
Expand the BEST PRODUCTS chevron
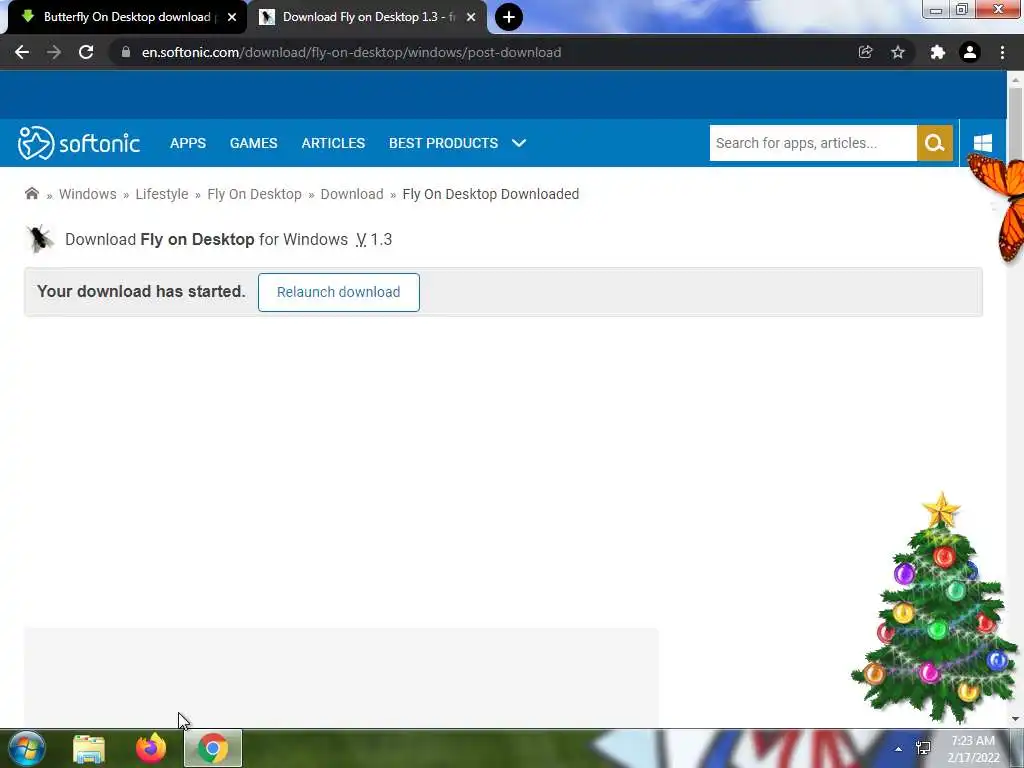[x=519, y=143]
